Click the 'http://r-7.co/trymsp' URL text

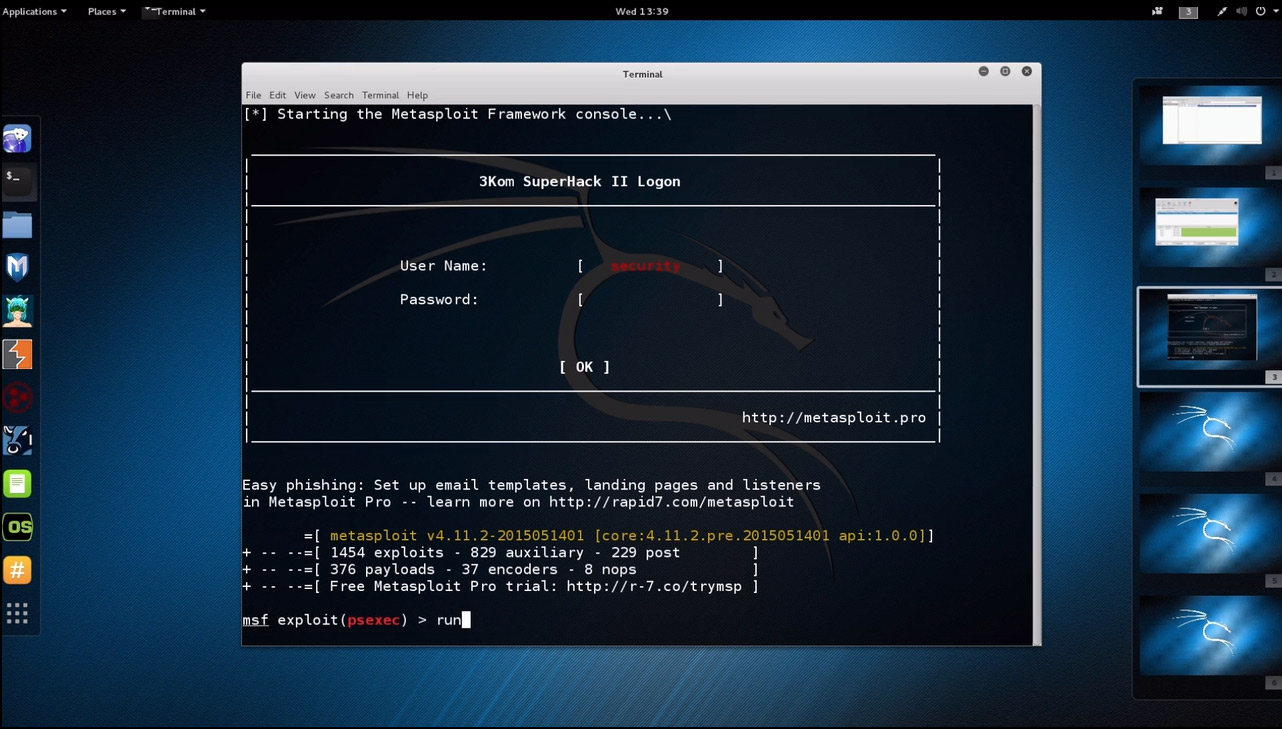click(x=654, y=587)
